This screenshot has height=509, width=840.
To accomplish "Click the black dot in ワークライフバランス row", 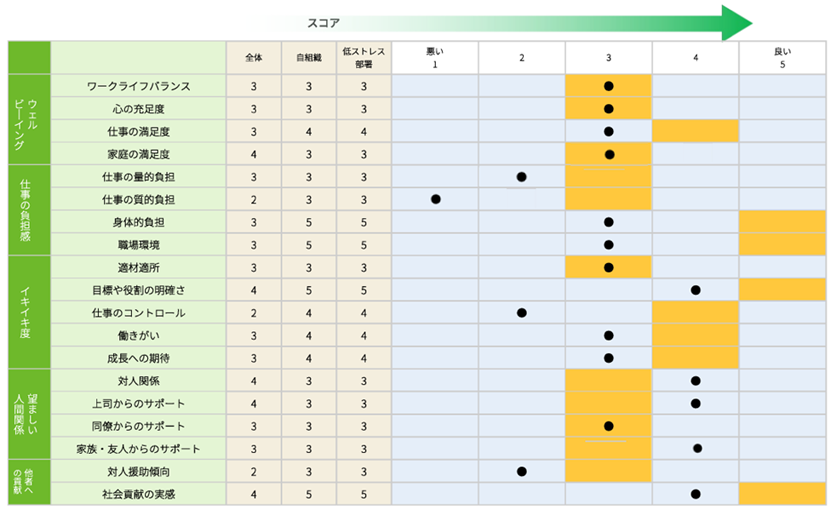I will pos(608,86).
